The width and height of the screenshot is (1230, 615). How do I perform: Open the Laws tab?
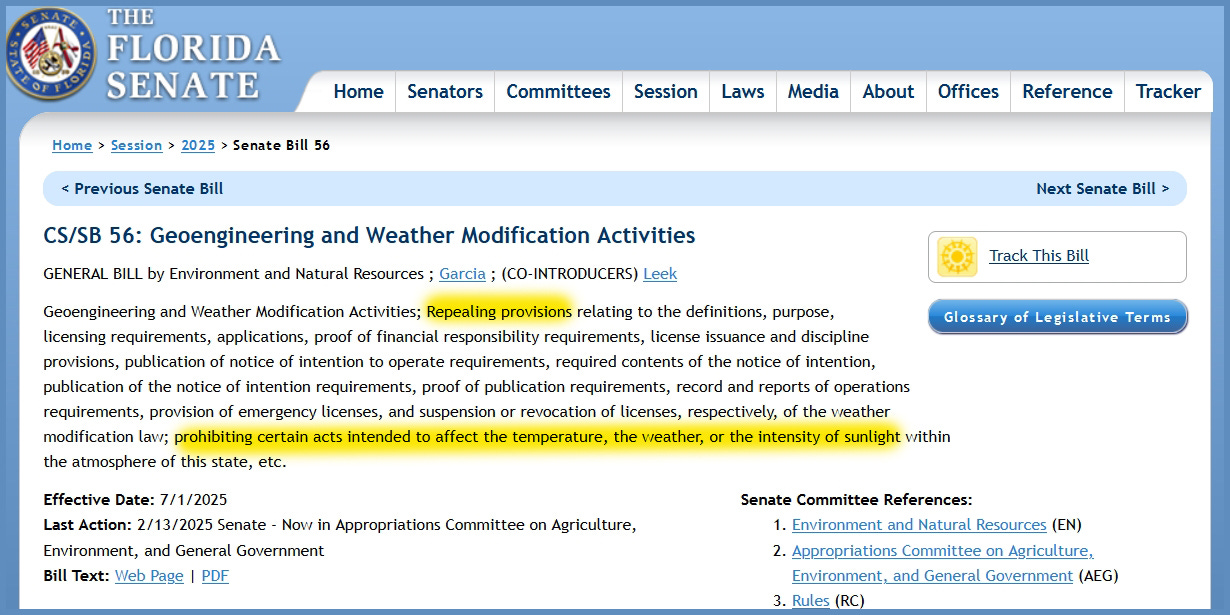click(743, 91)
